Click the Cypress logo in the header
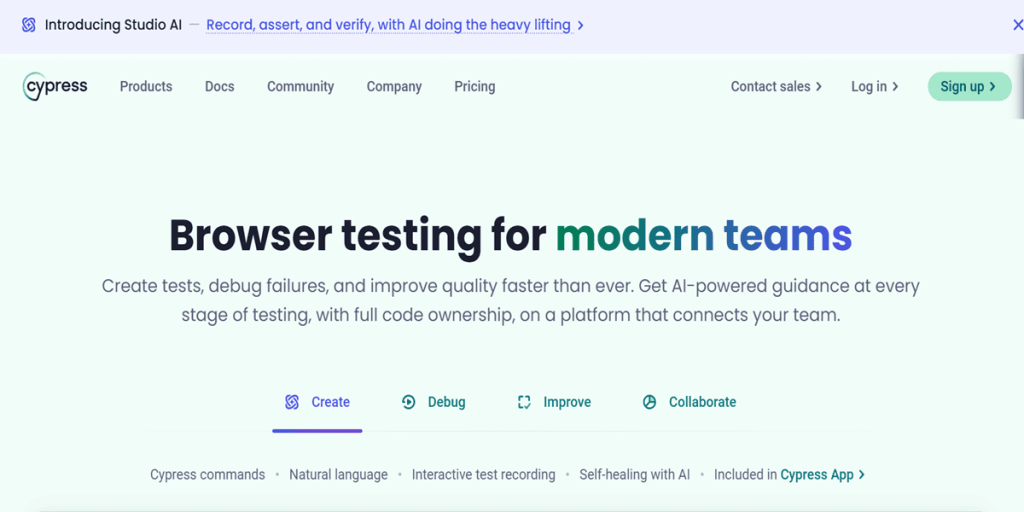Viewport: 1024px width, 512px height. tap(55, 86)
